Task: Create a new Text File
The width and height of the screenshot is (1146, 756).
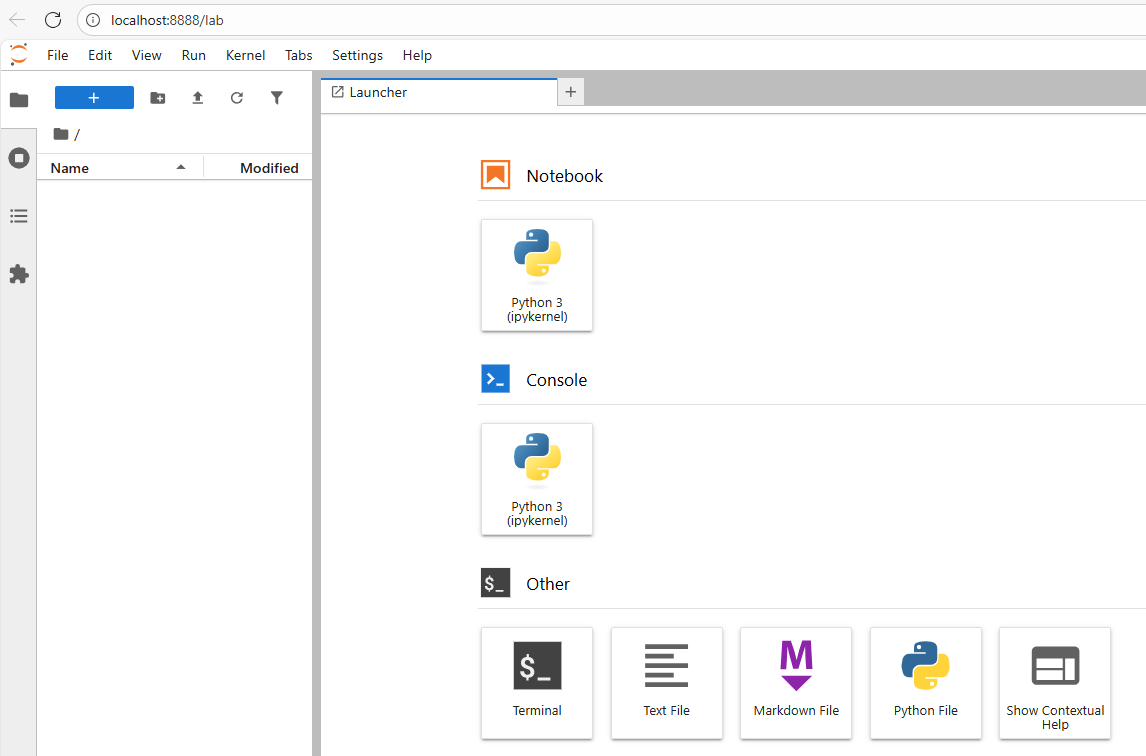Action: tap(667, 683)
